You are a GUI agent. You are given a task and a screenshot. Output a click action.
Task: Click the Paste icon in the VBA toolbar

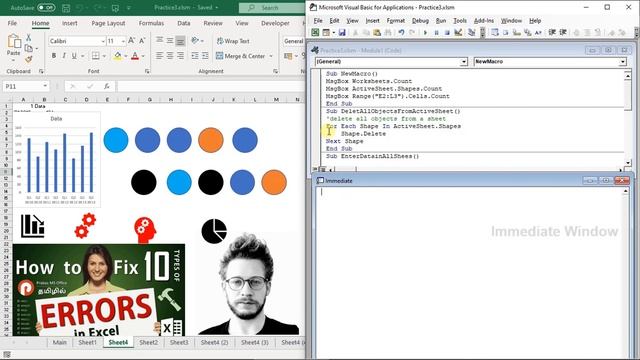coord(377,33)
